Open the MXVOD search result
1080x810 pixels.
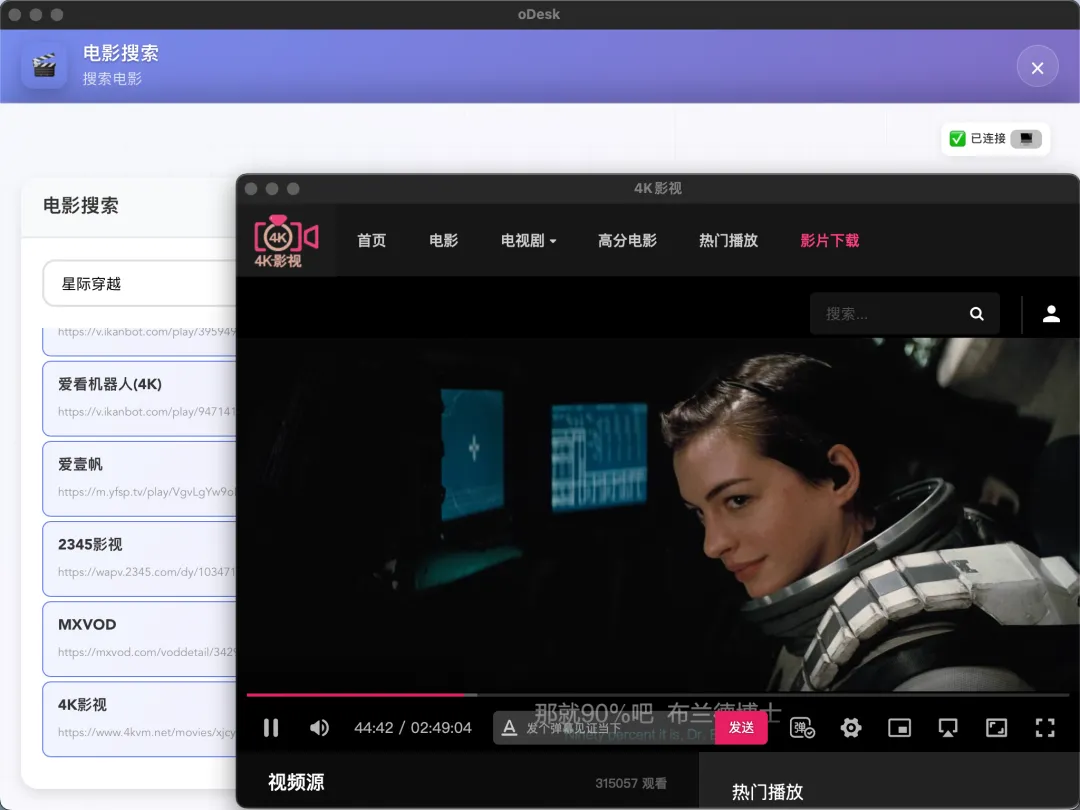(141, 638)
